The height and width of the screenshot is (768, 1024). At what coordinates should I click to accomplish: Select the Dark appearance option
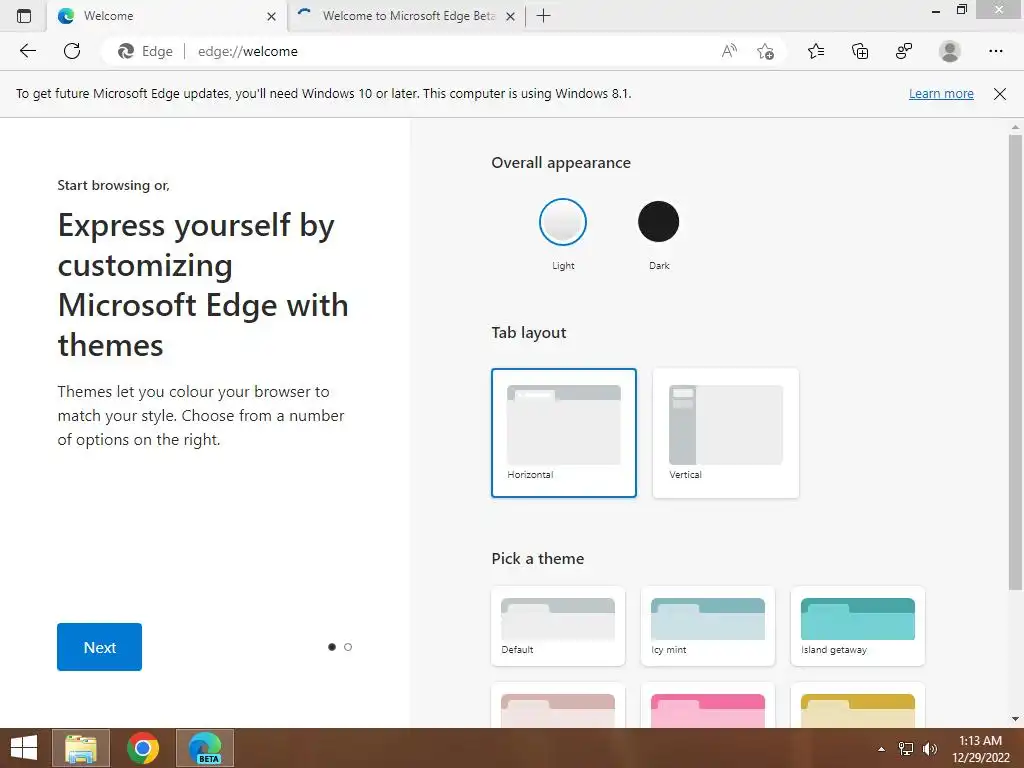[658, 222]
